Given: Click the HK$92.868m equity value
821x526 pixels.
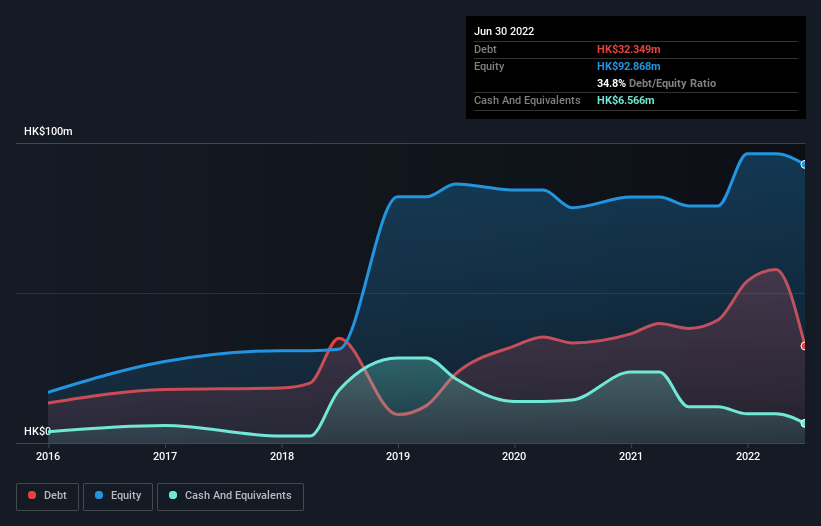Looking at the screenshot, I should pyautogui.click(x=628, y=66).
